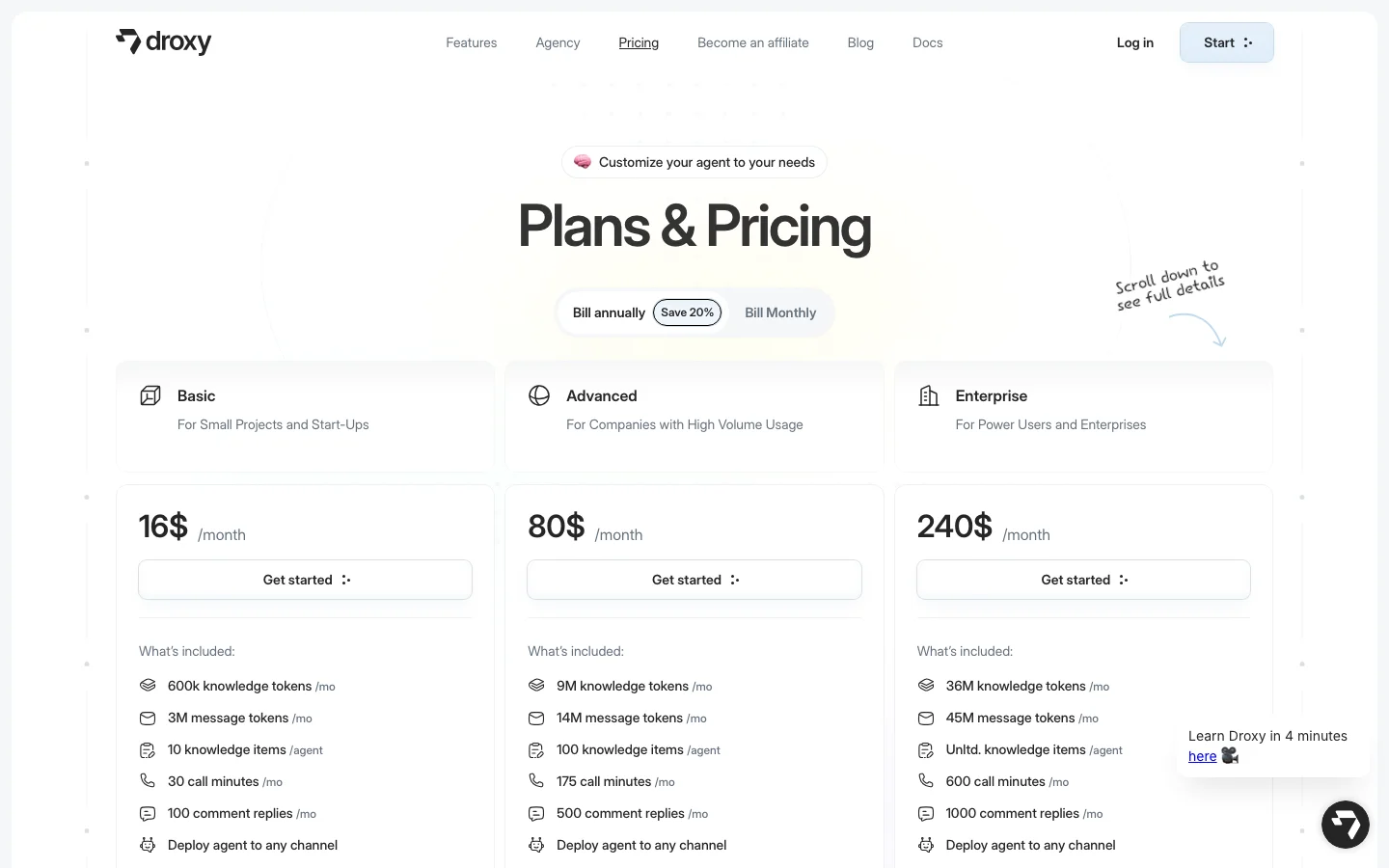Select Bill annually with Save 20%
The height and width of the screenshot is (868, 1389).
pos(642,312)
